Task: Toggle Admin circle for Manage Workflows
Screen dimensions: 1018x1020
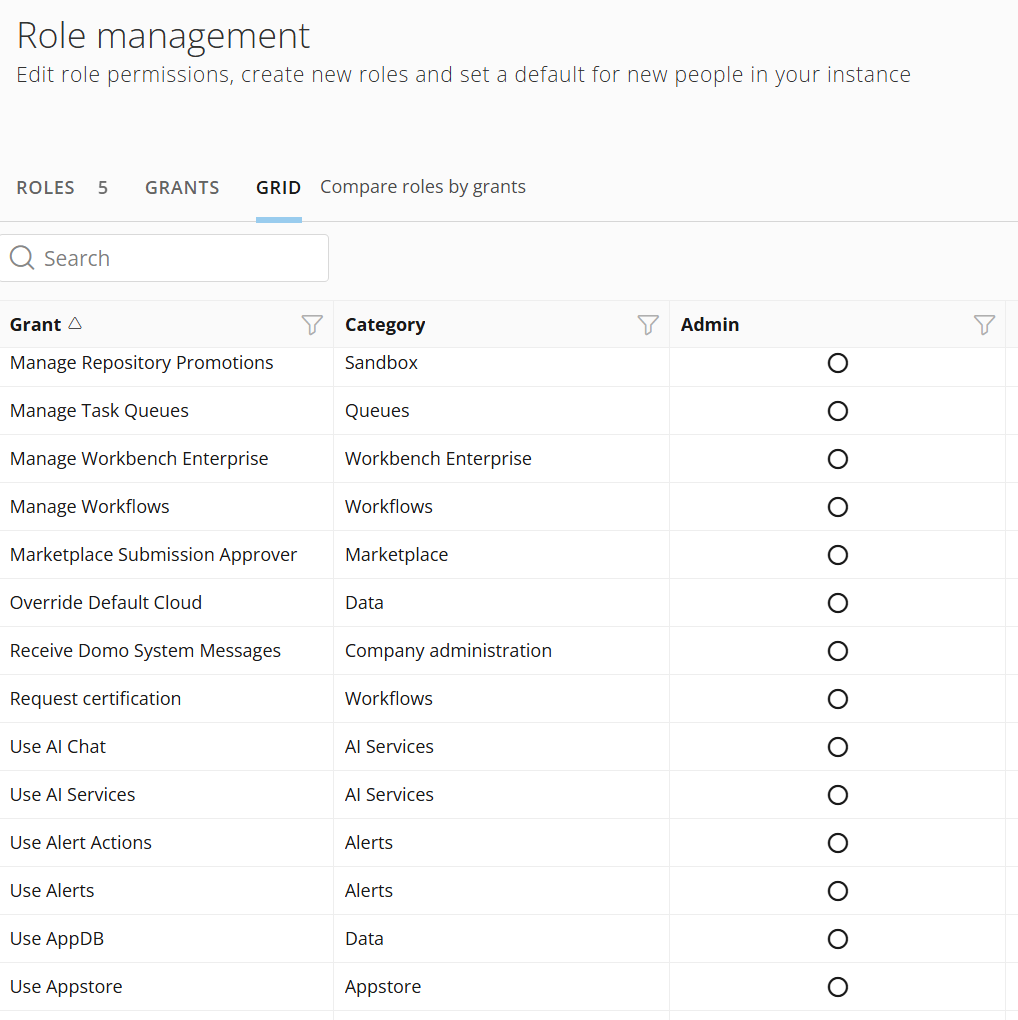Action: point(838,507)
